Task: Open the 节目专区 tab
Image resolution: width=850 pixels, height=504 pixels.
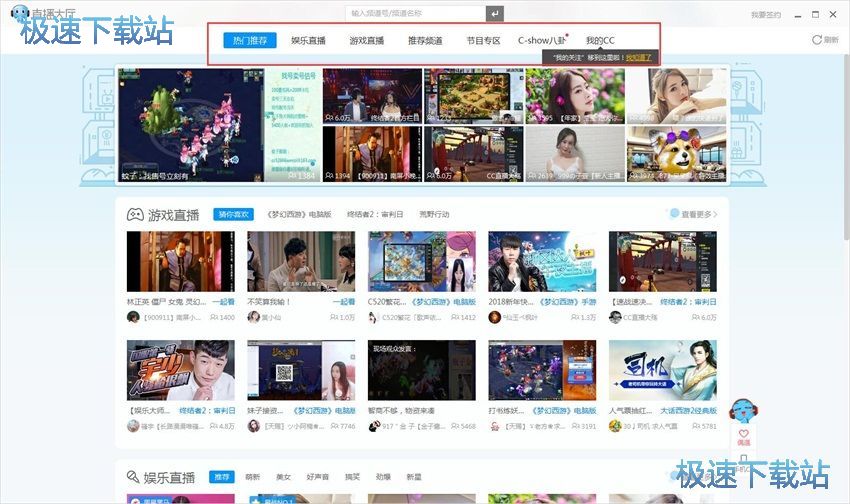Action: coord(483,40)
